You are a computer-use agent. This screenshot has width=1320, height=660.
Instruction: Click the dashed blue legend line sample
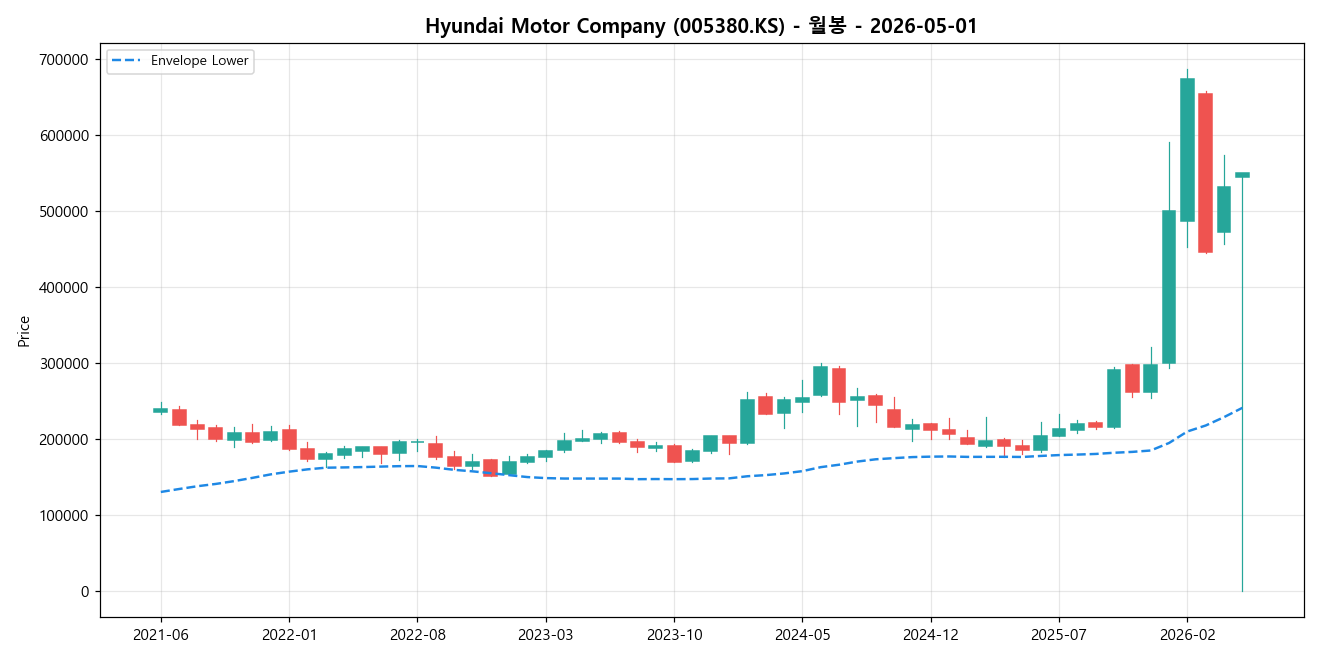tap(128, 61)
